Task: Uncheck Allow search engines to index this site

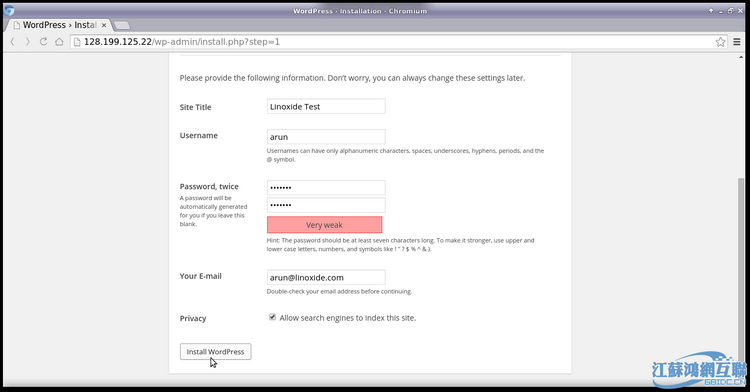Action: click(273, 317)
